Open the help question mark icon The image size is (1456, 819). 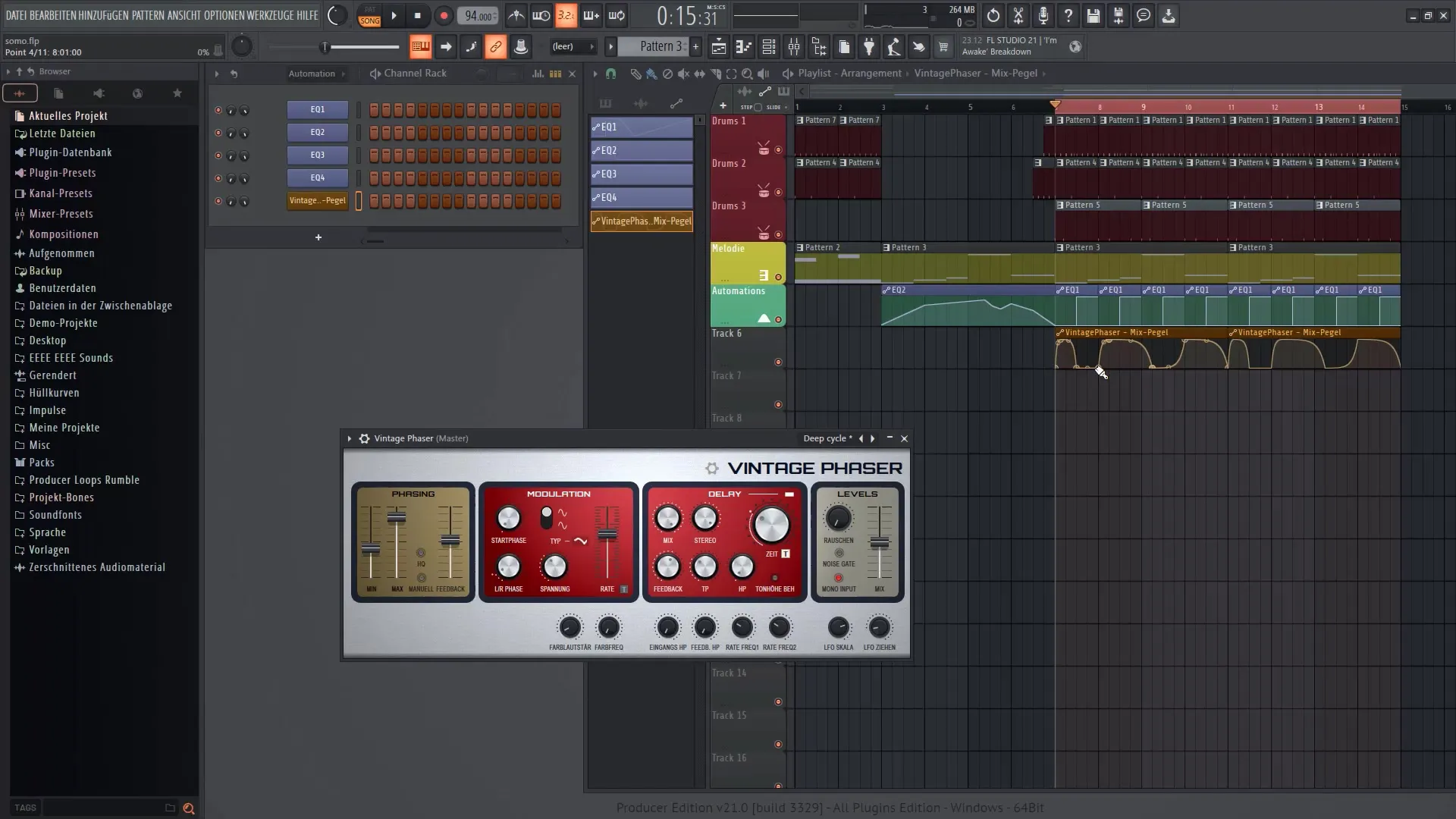coord(1068,15)
